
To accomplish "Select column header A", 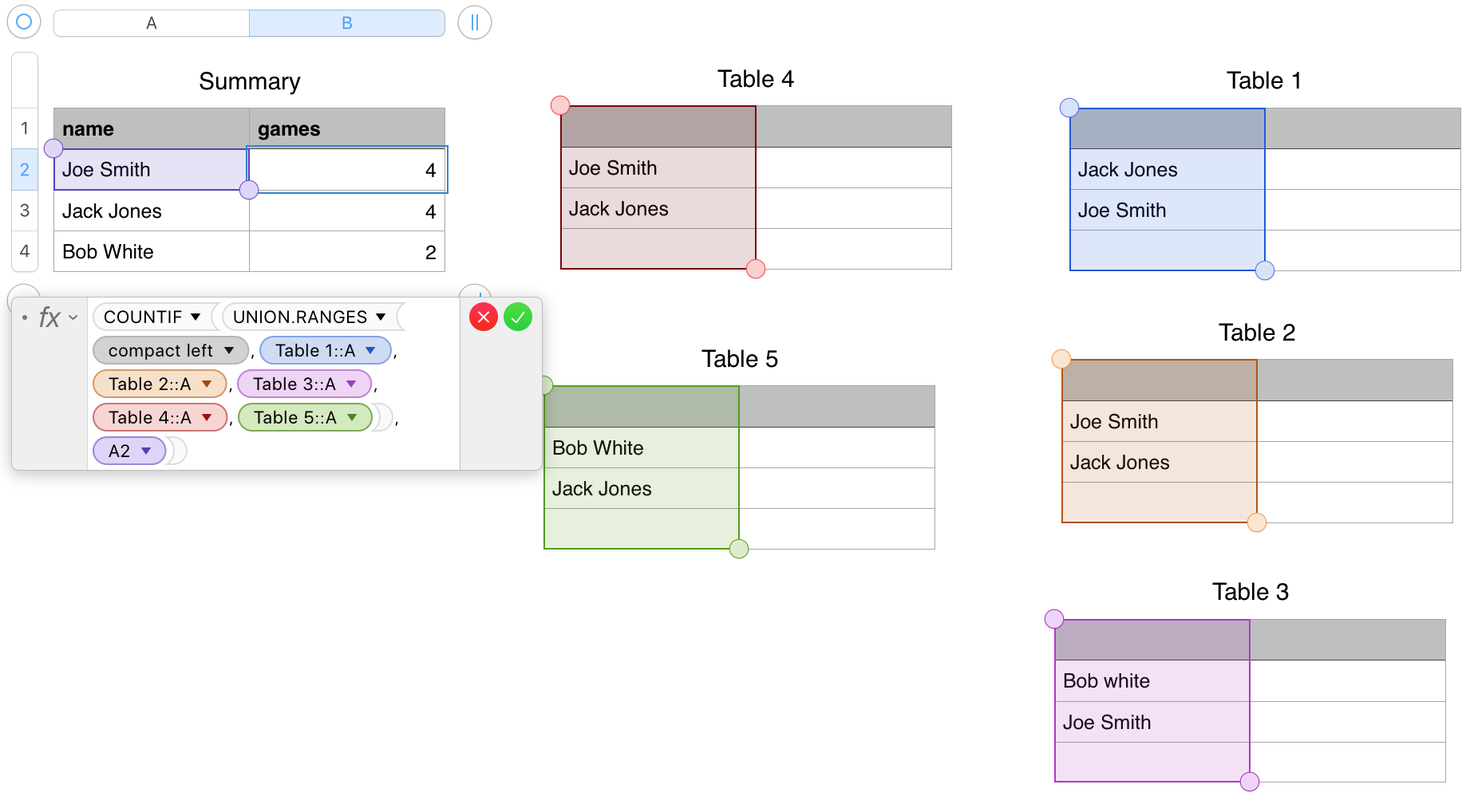I will [x=150, y=22].
